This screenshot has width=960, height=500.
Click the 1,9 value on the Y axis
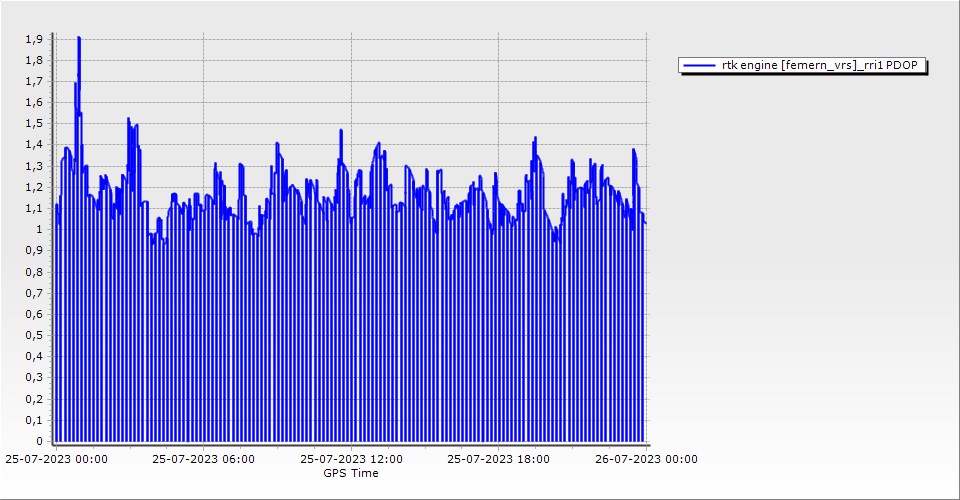point(34,39)
